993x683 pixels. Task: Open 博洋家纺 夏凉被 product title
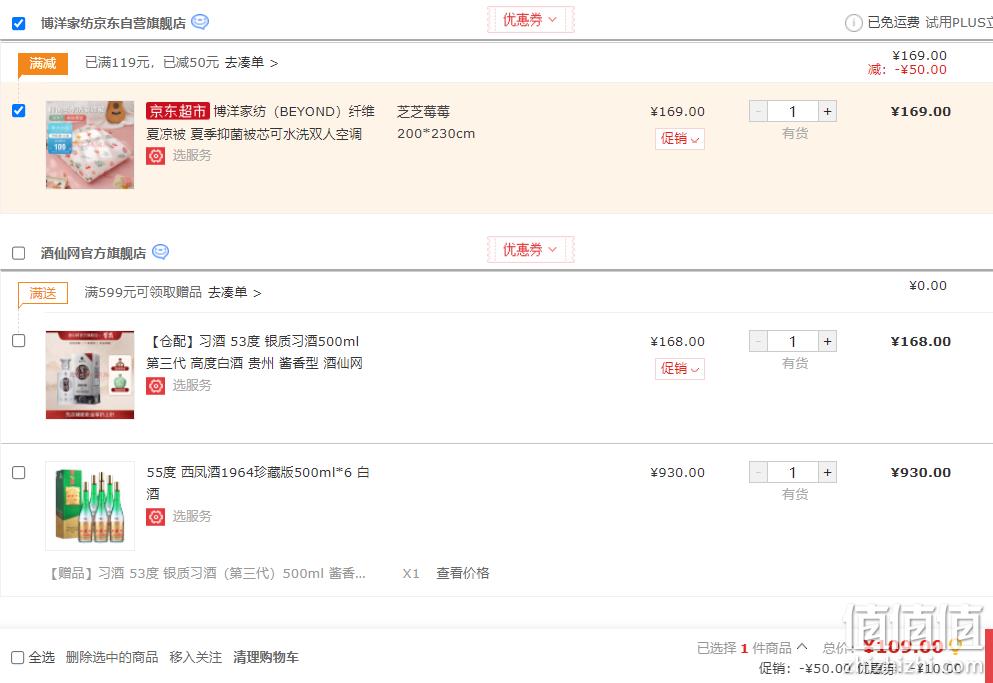[260, 123]
